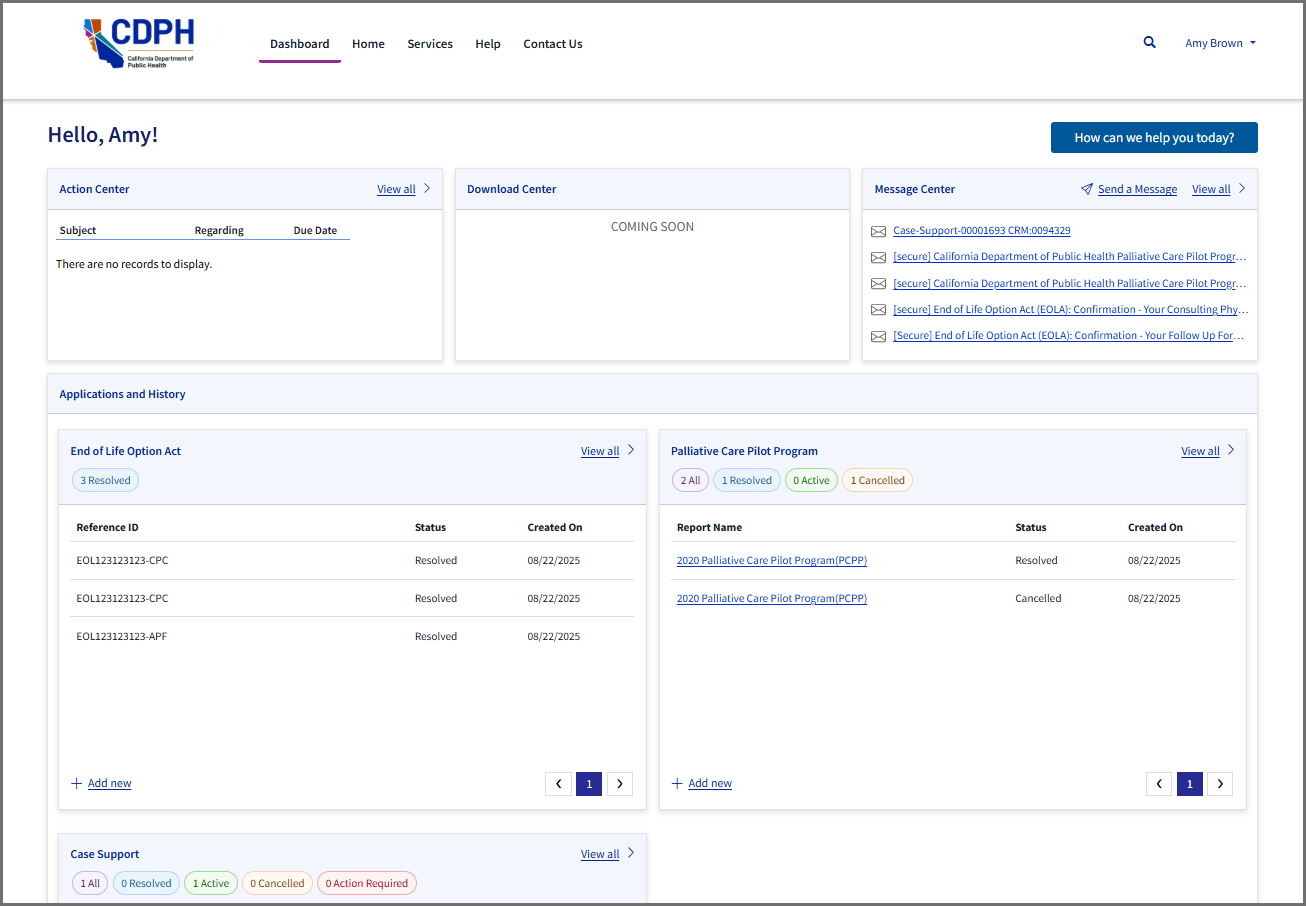
Task: Go to next page in Palliative Care table
Action: pyautogui.click(x=1219, y=784)
